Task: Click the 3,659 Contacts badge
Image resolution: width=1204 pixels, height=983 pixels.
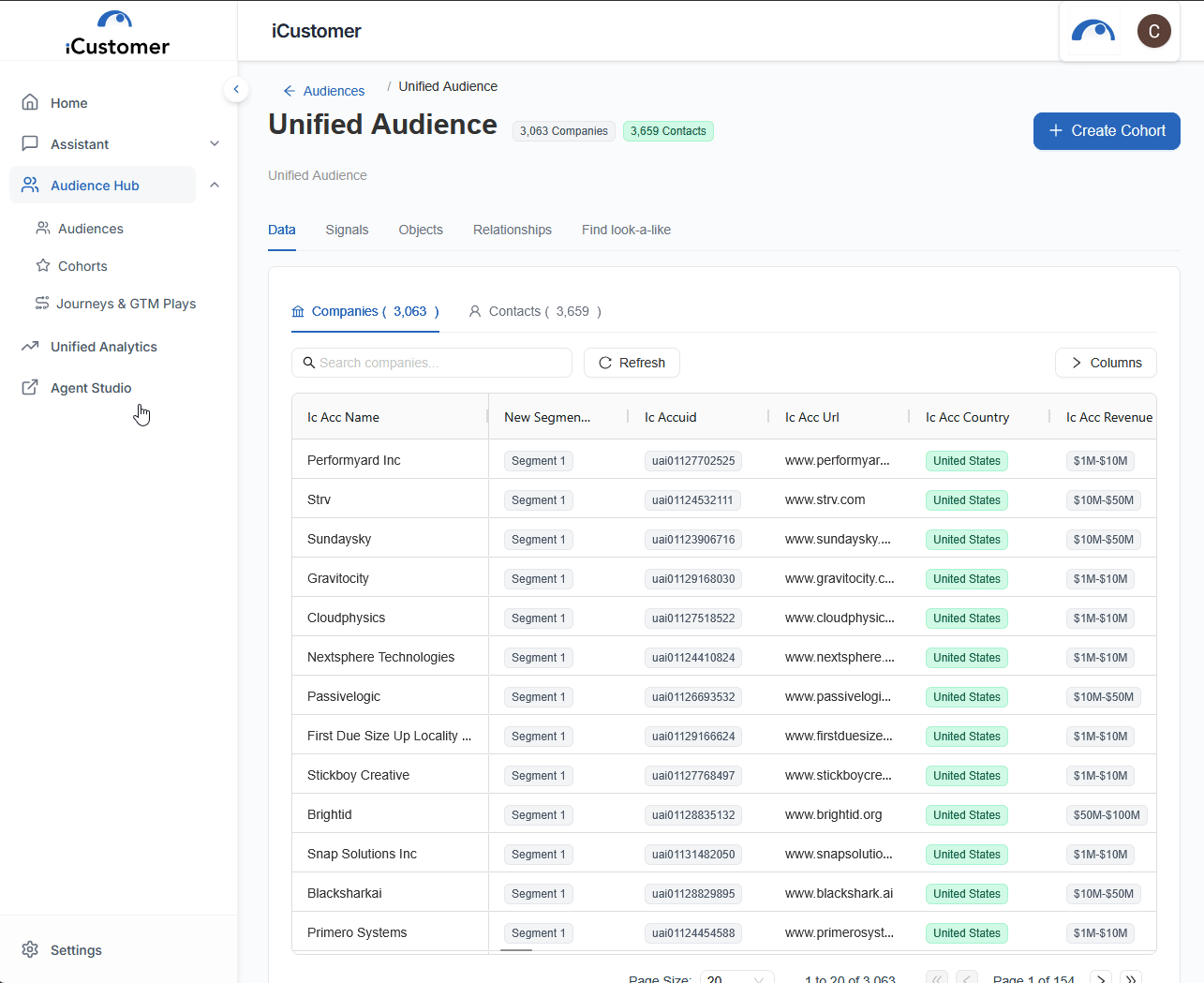Action: [x=668, y=131]
